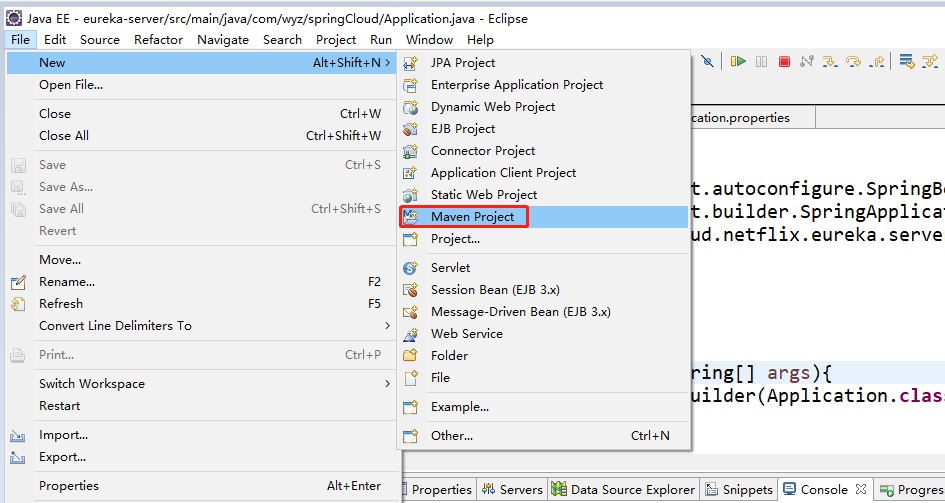Click the Session Bean icon
Viewport: 945px width, 503px height.
[410, 290]
